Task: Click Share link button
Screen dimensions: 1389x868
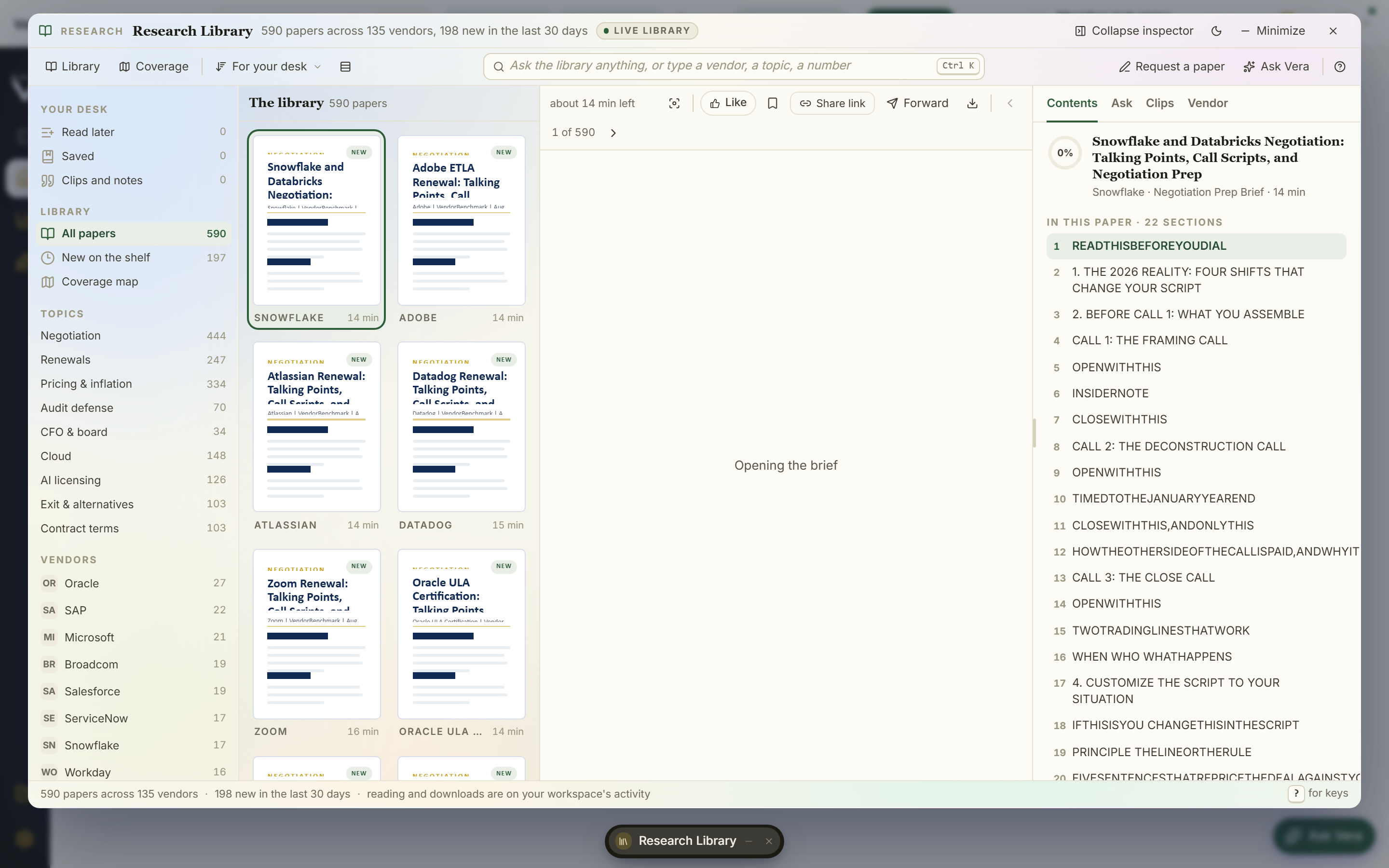Action: pos(832,103)
